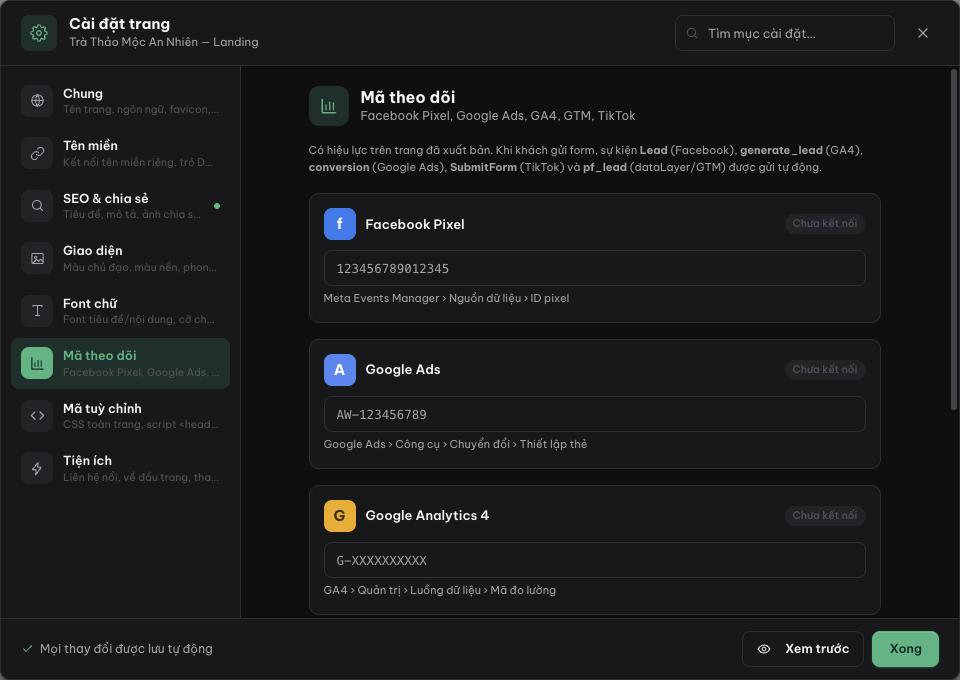Click the Xem trước button

[x=803, y=649]
